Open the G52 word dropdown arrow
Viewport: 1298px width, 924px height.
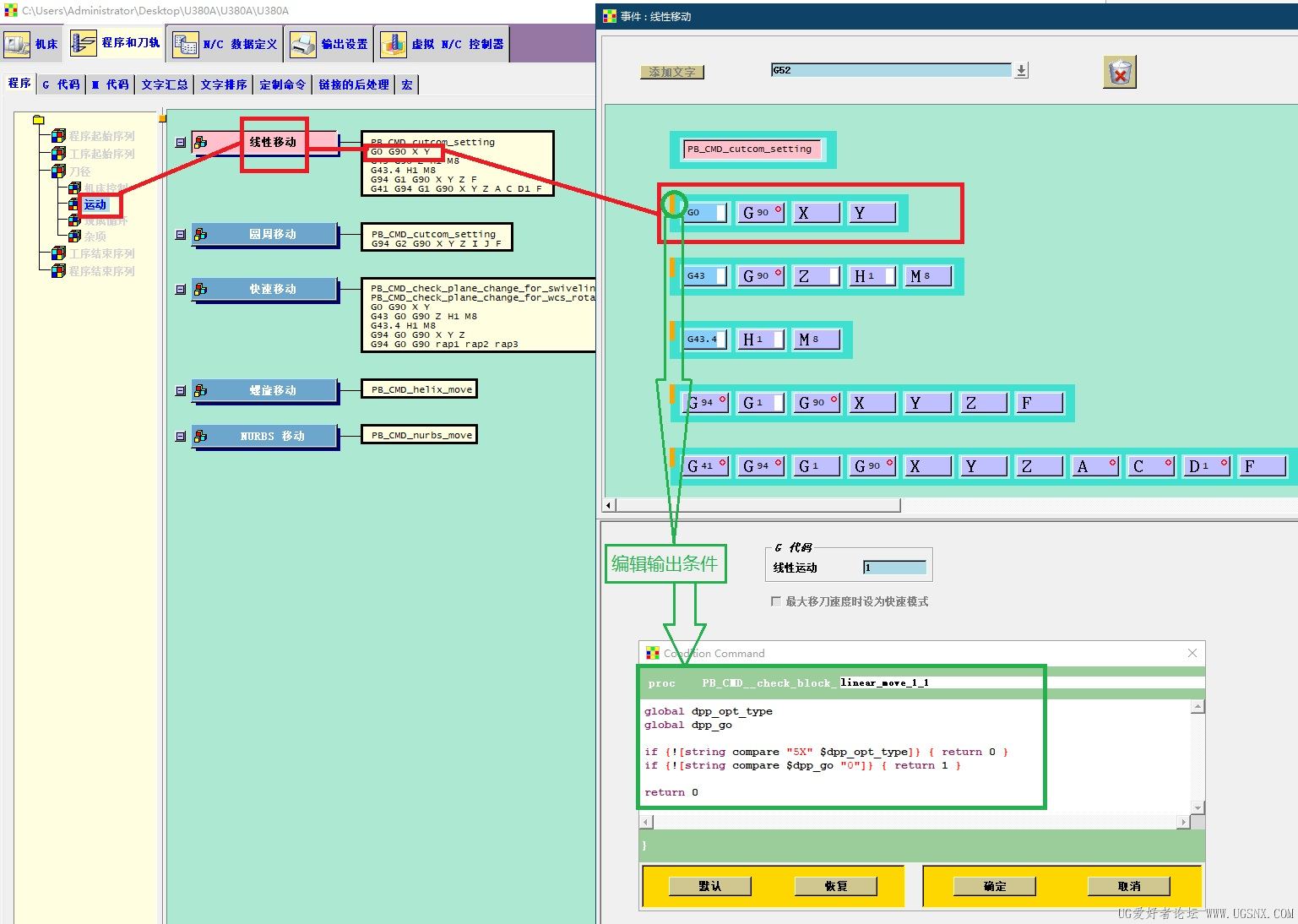click(1021, 71)
